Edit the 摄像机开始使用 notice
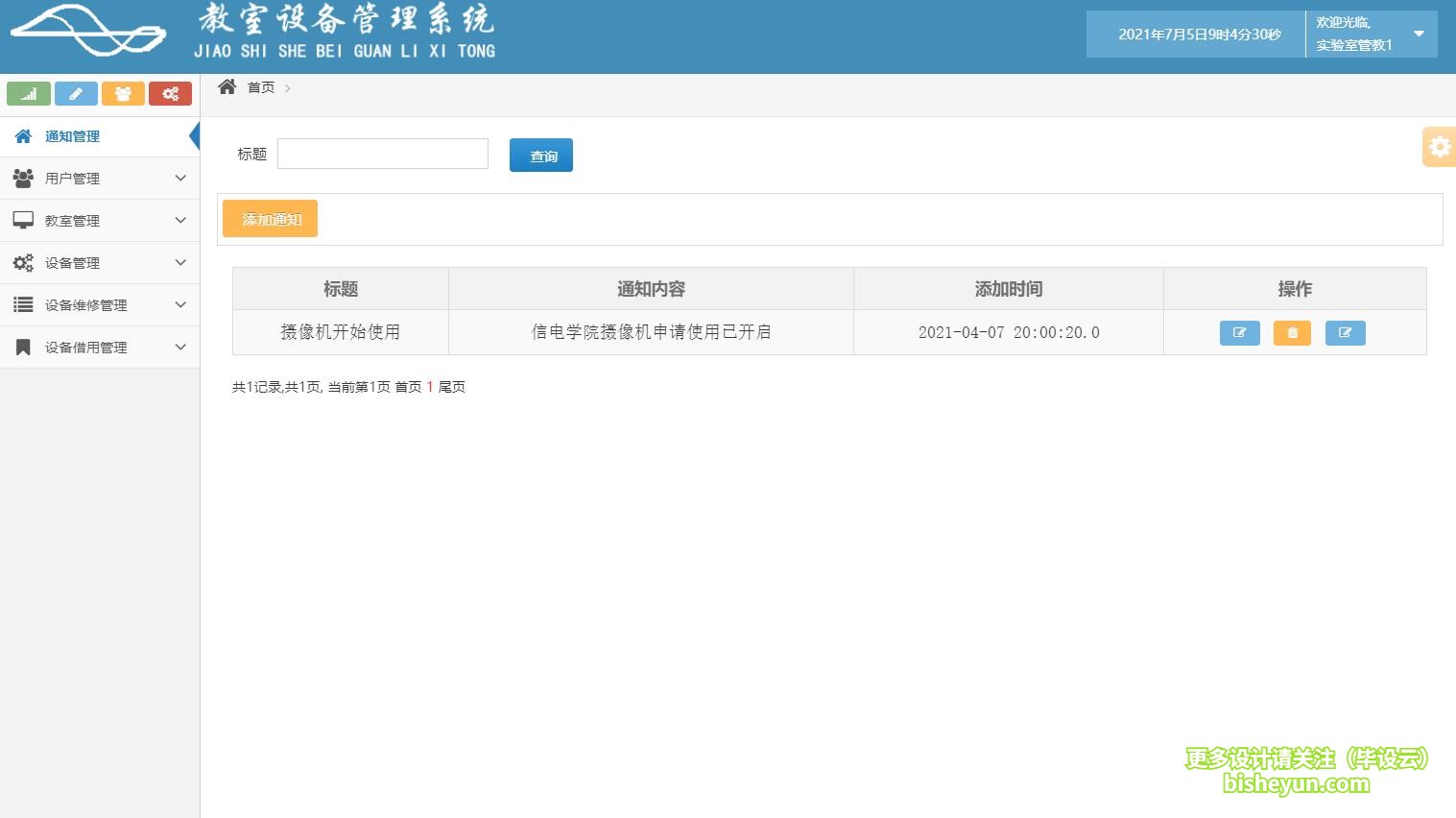This screenshot has height=818, width=1456. tap(1239, 332)
